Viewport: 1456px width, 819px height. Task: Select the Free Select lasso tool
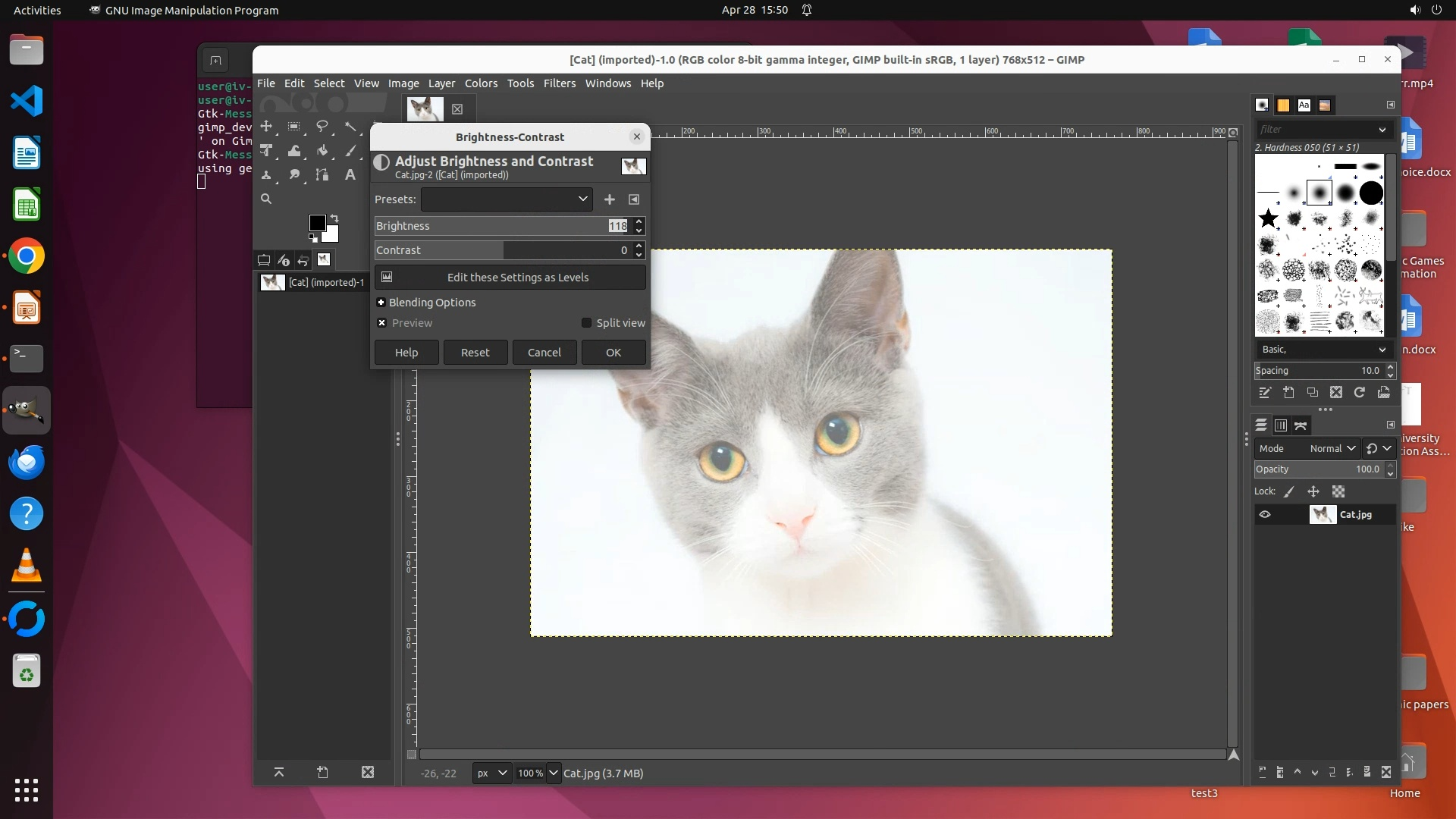coord(322,127)
